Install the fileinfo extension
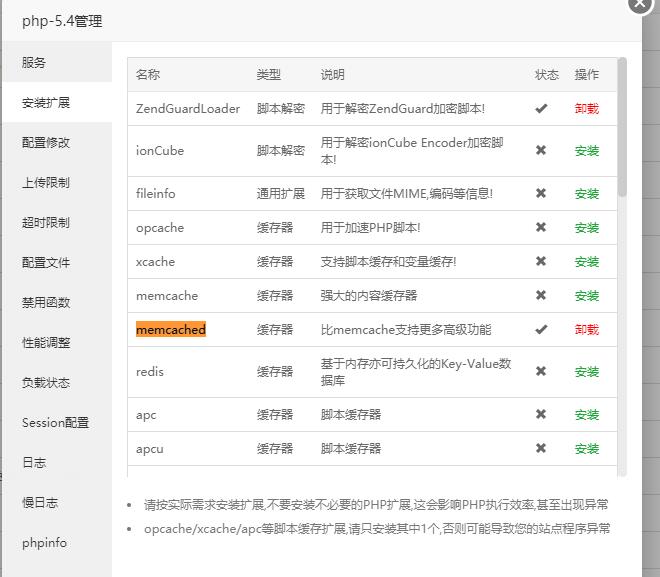The image size is (660, 577). pyautogui.click(x=587, y=194)
